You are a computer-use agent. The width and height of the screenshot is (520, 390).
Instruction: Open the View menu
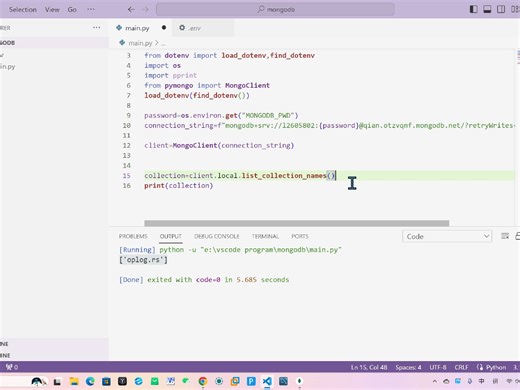pyautogui.click(x=52, y=9)
